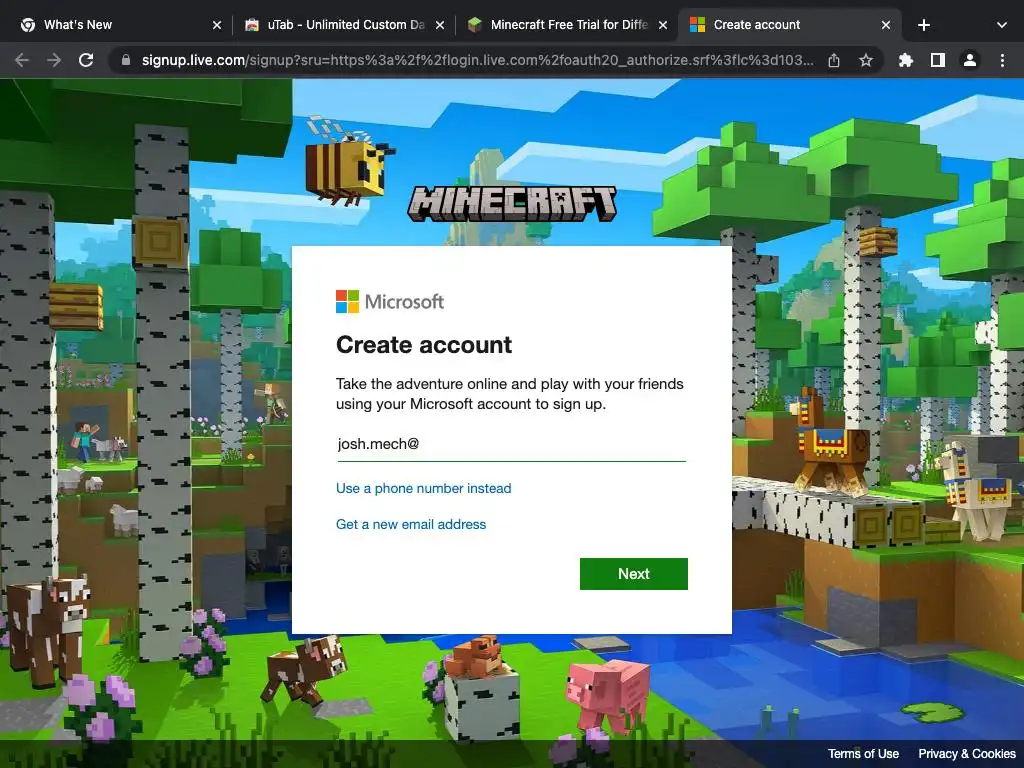Click the Minecraft logo banner
This screenshot has height=768, width=1024.
tap(512, 204)
